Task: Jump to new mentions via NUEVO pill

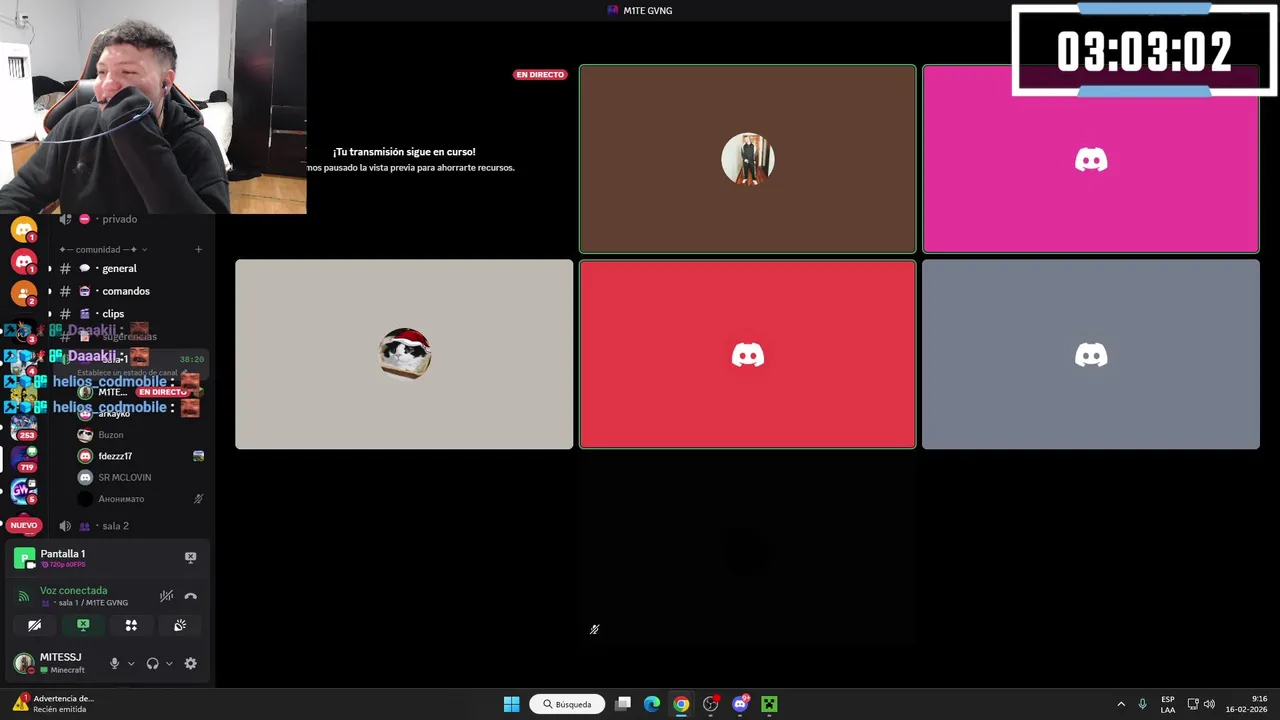Action: tap(24, 525)
